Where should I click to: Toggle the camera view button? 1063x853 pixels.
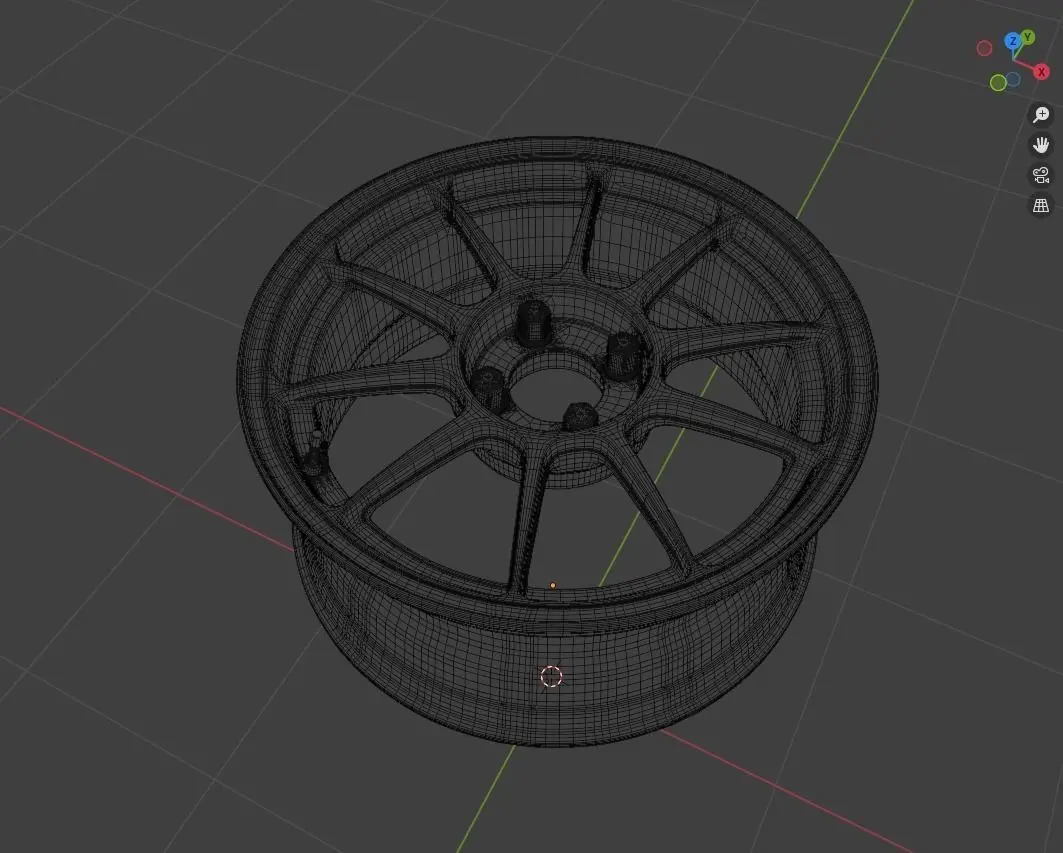tap(1041, 175)
